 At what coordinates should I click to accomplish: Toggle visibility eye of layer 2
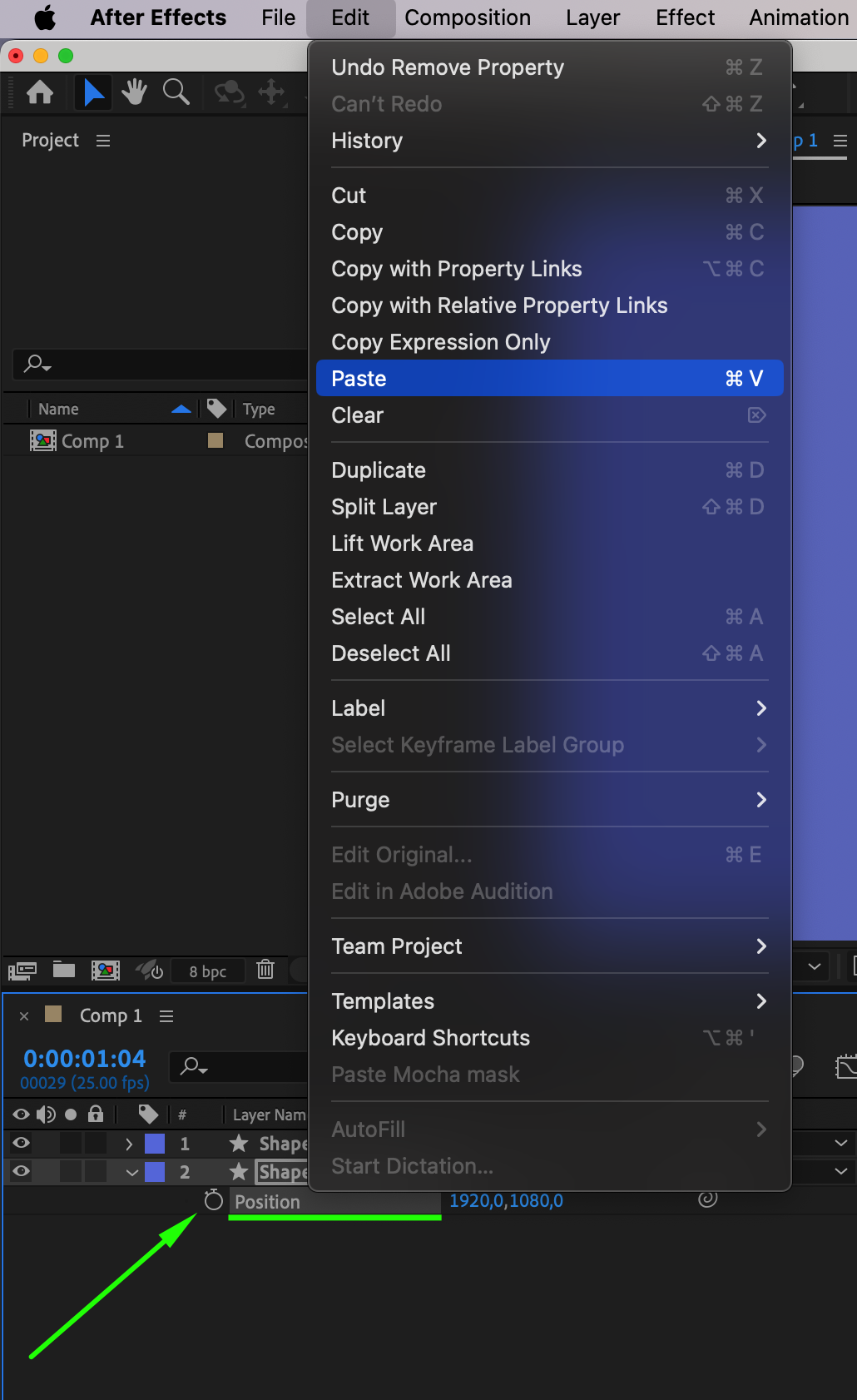(22, 1171)
